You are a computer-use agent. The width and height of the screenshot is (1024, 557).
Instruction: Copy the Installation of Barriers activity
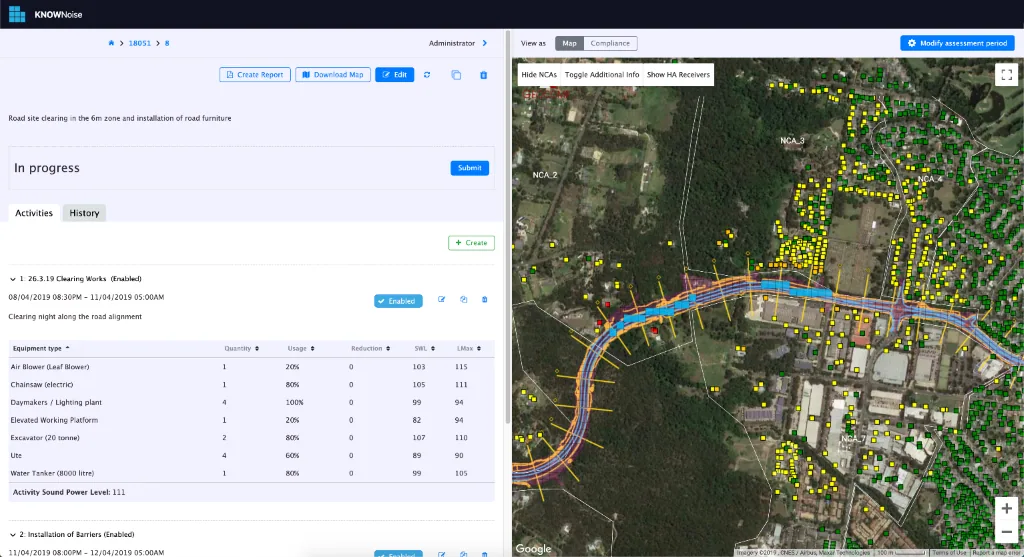[x=464, y=554]
